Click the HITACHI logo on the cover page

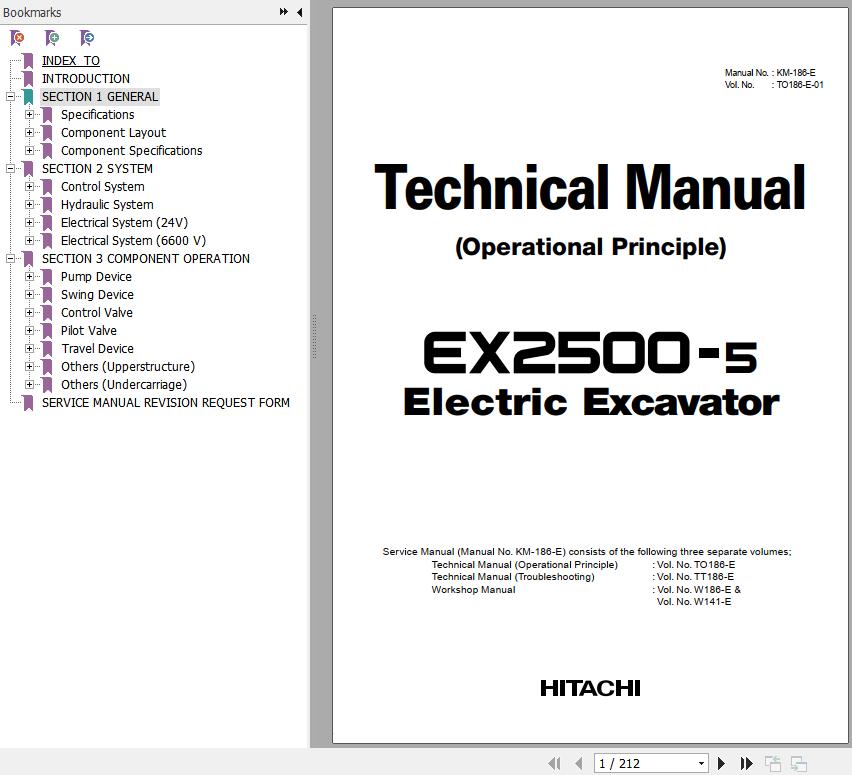[x=590, y=689]
